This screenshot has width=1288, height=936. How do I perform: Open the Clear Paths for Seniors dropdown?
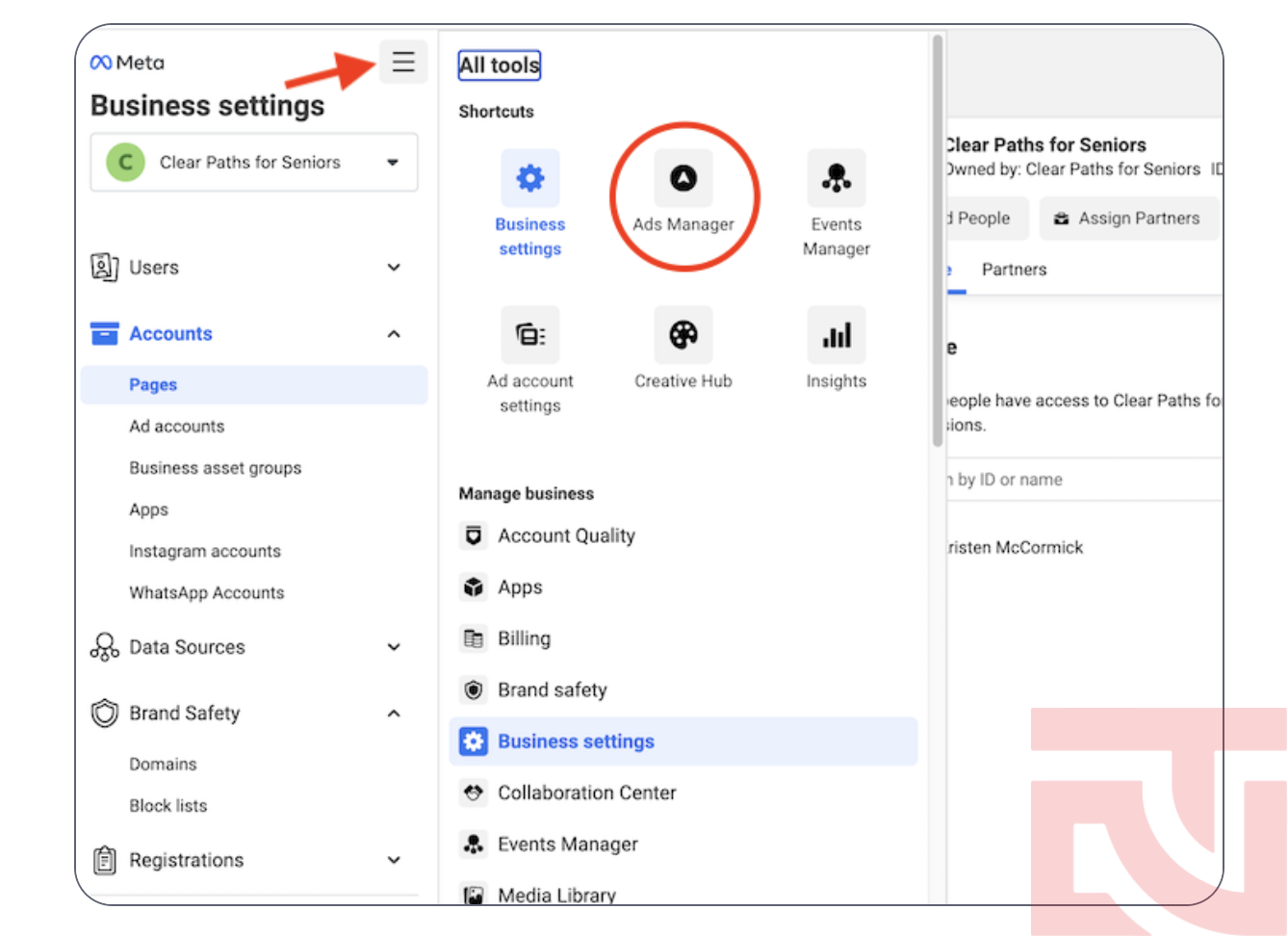[x=254, y=163]
